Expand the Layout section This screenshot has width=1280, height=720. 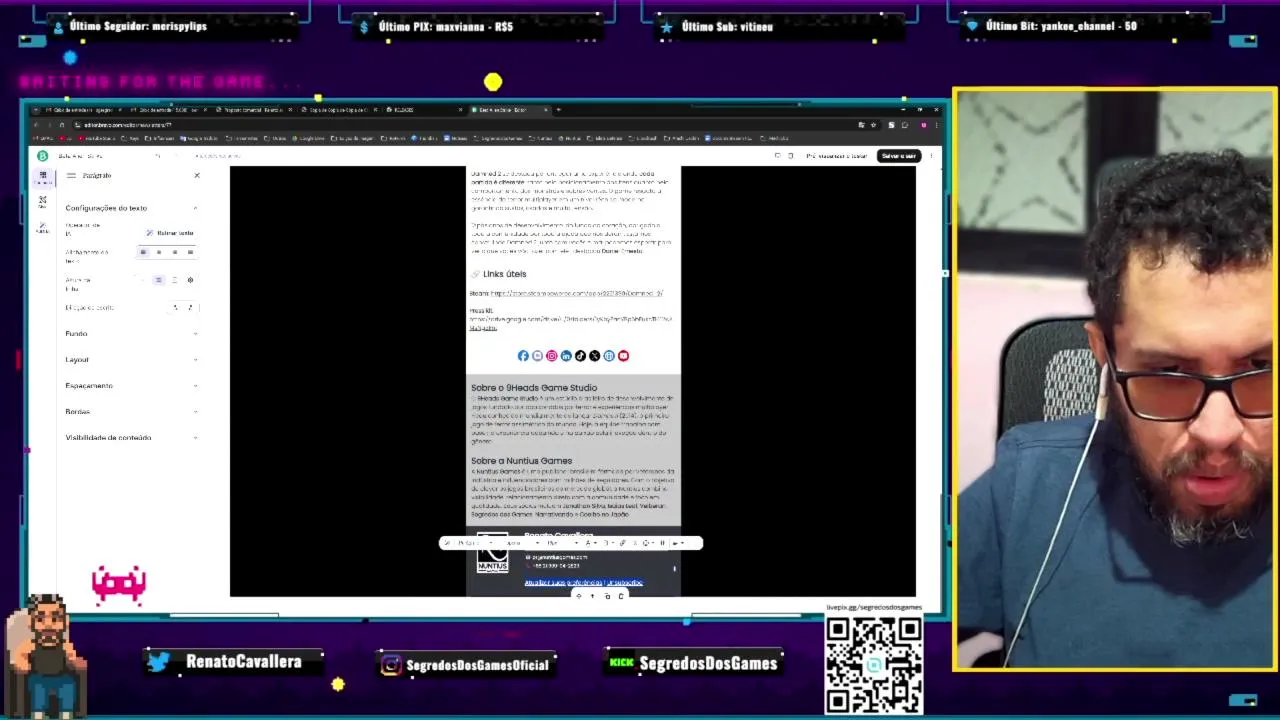[x=131, y=360]
